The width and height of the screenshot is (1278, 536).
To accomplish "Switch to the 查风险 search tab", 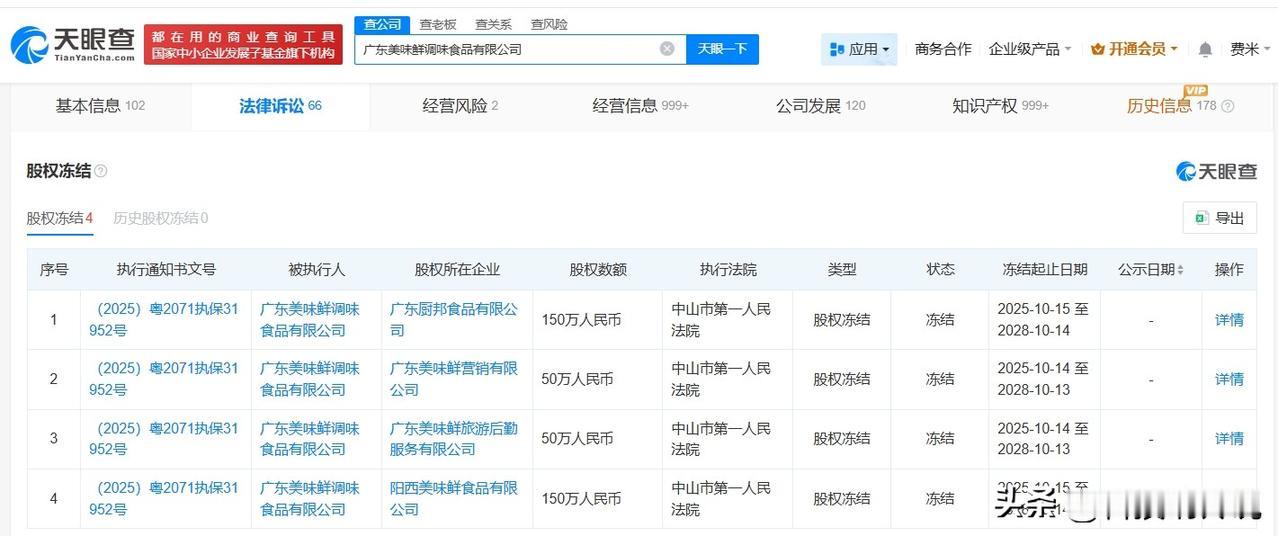I will [x=549, y=24].
